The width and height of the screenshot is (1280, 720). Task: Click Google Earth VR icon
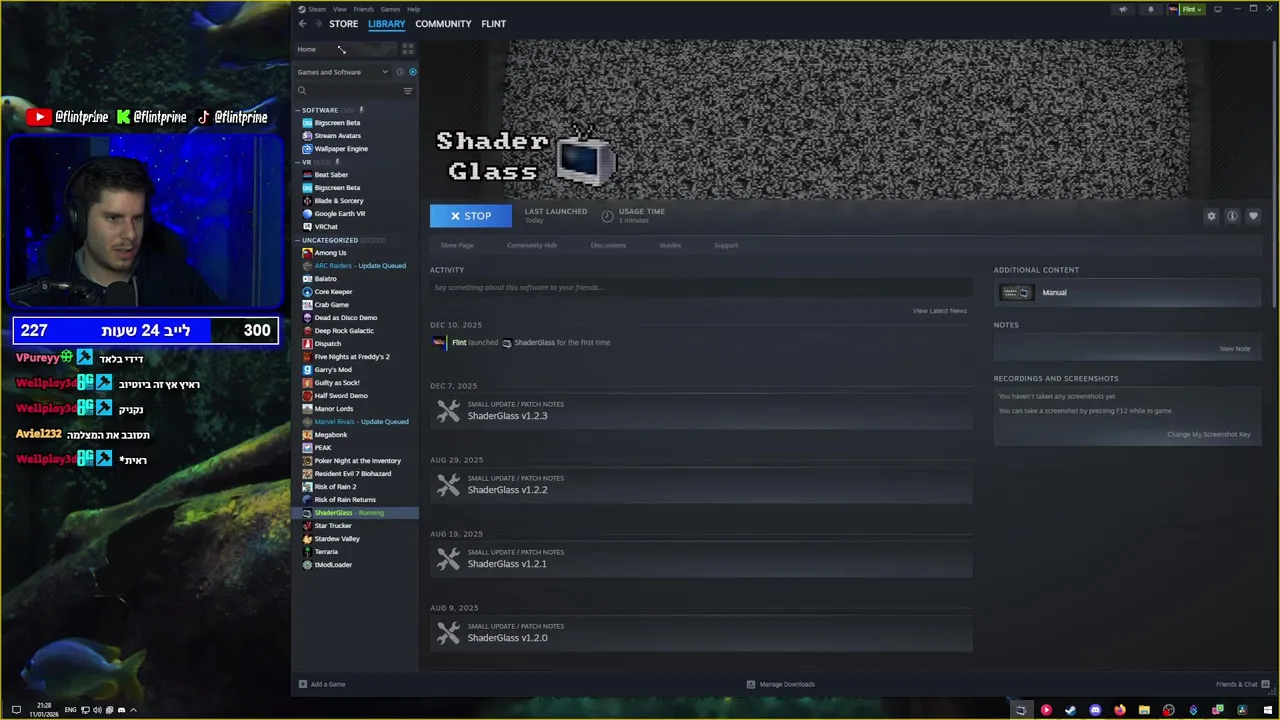point(307,214)
